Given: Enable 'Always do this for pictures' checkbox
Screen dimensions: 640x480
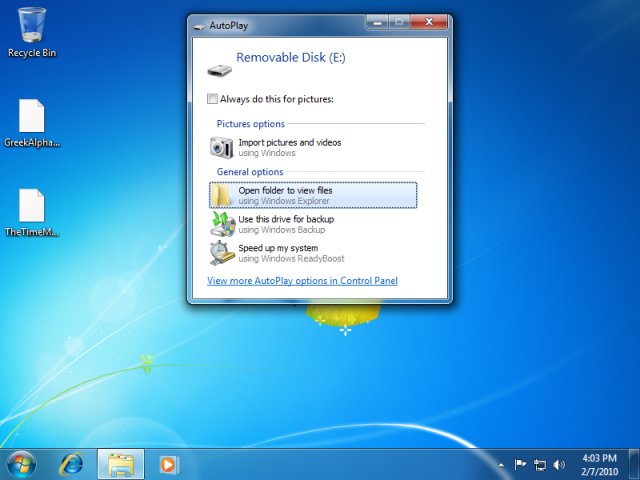Looking at the screenshot, I should 212,99.
